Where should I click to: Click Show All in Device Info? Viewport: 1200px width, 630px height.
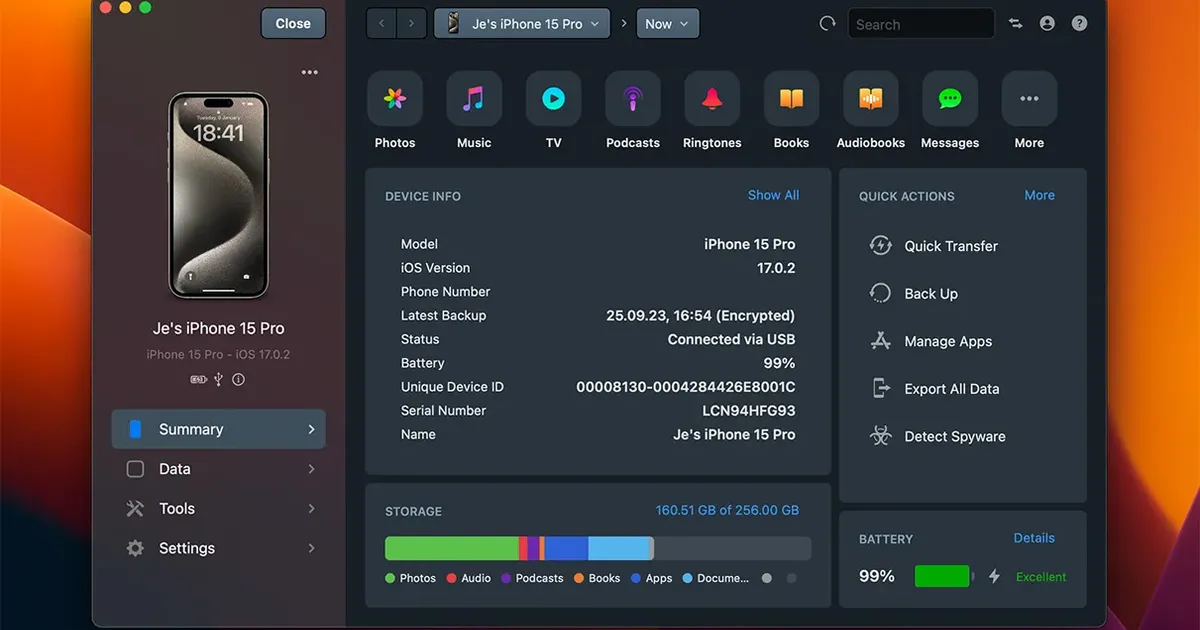click(x=773, y=195)
